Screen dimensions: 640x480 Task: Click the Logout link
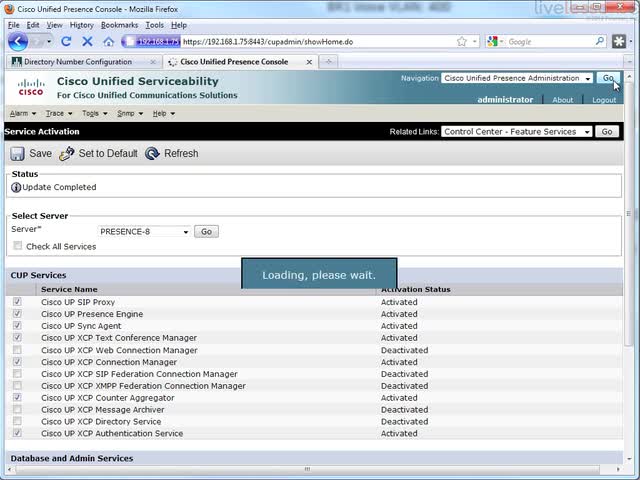pyautogui.click(x=604, y=100)
